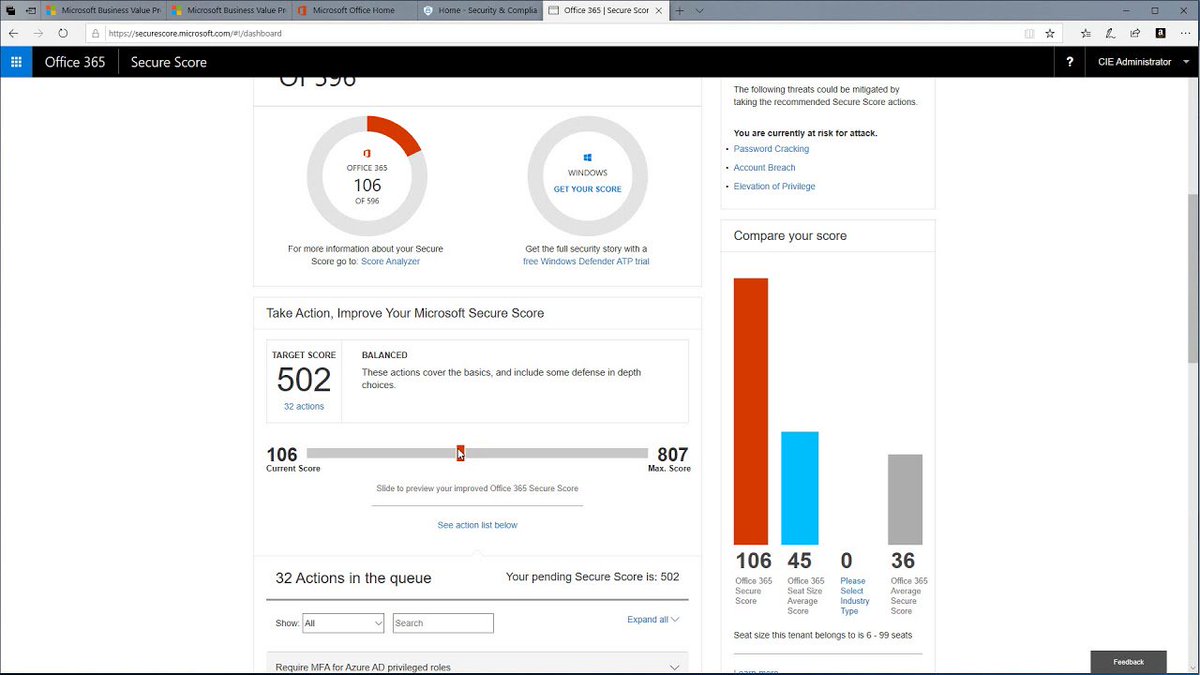
Task: Open the add notes pen icon
Action: (1111, 33)
